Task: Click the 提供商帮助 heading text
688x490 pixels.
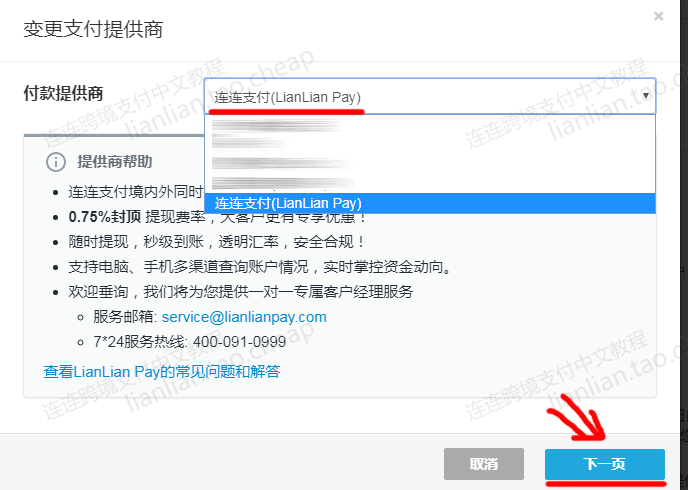Action: pyautogui.click(x=115, y=162)
